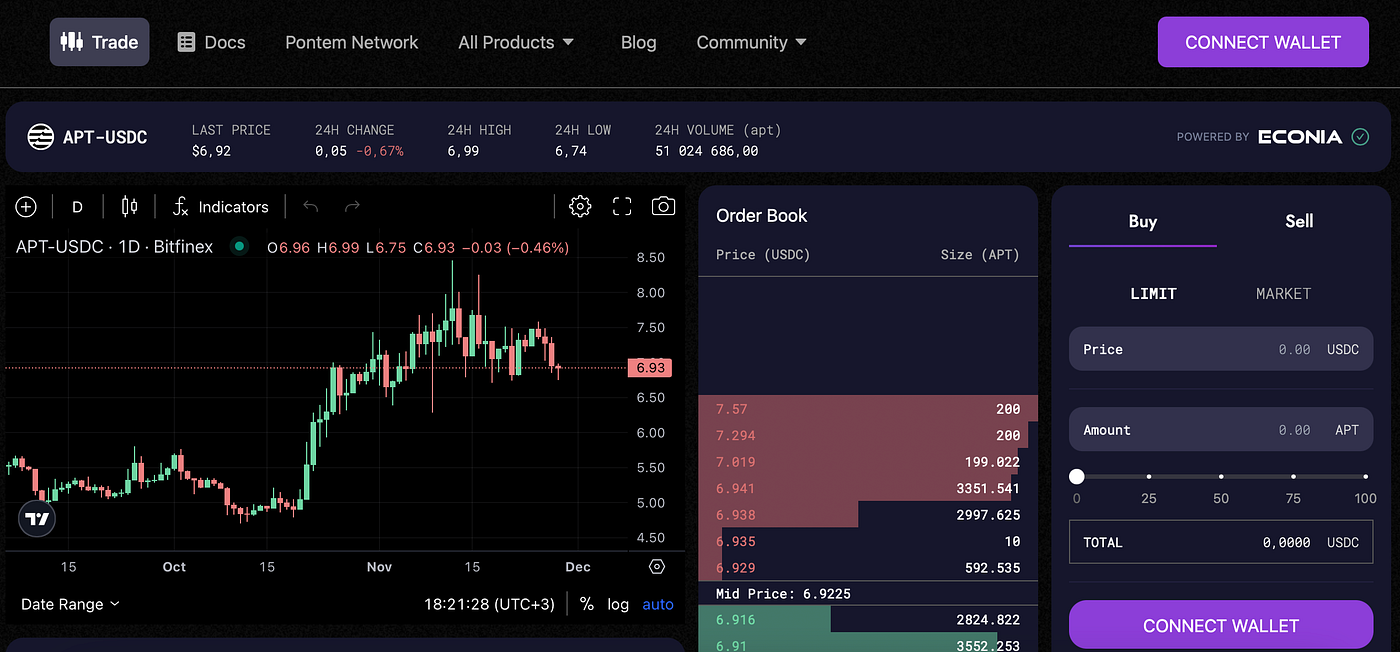The image size is (1400, 652).
Task: Expand the Date Range dropdown
Action: coord(70,604)
